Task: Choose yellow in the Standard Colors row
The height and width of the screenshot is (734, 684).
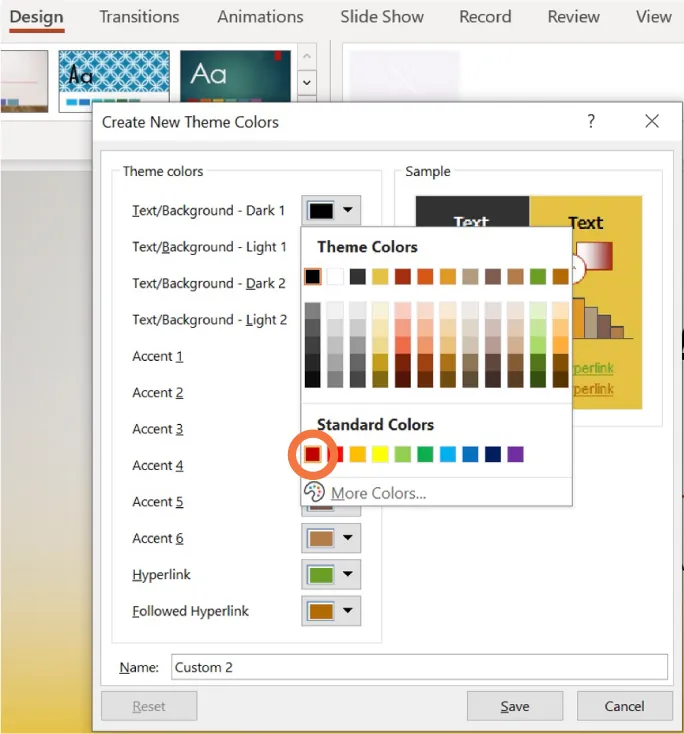Action: (x=380, y=455)
